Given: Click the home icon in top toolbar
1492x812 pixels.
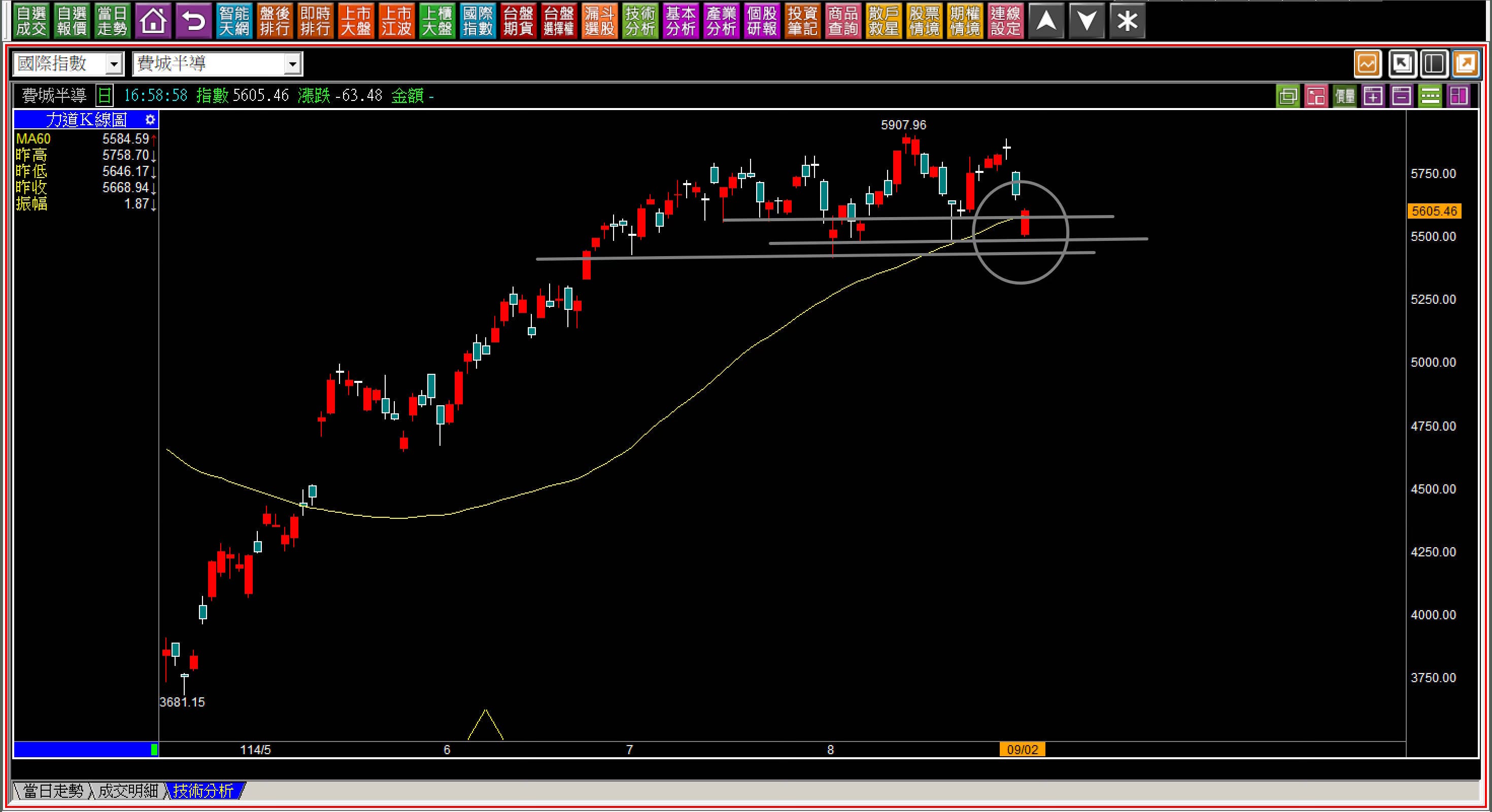Looking at the screenshot, I should pos(153,21).
